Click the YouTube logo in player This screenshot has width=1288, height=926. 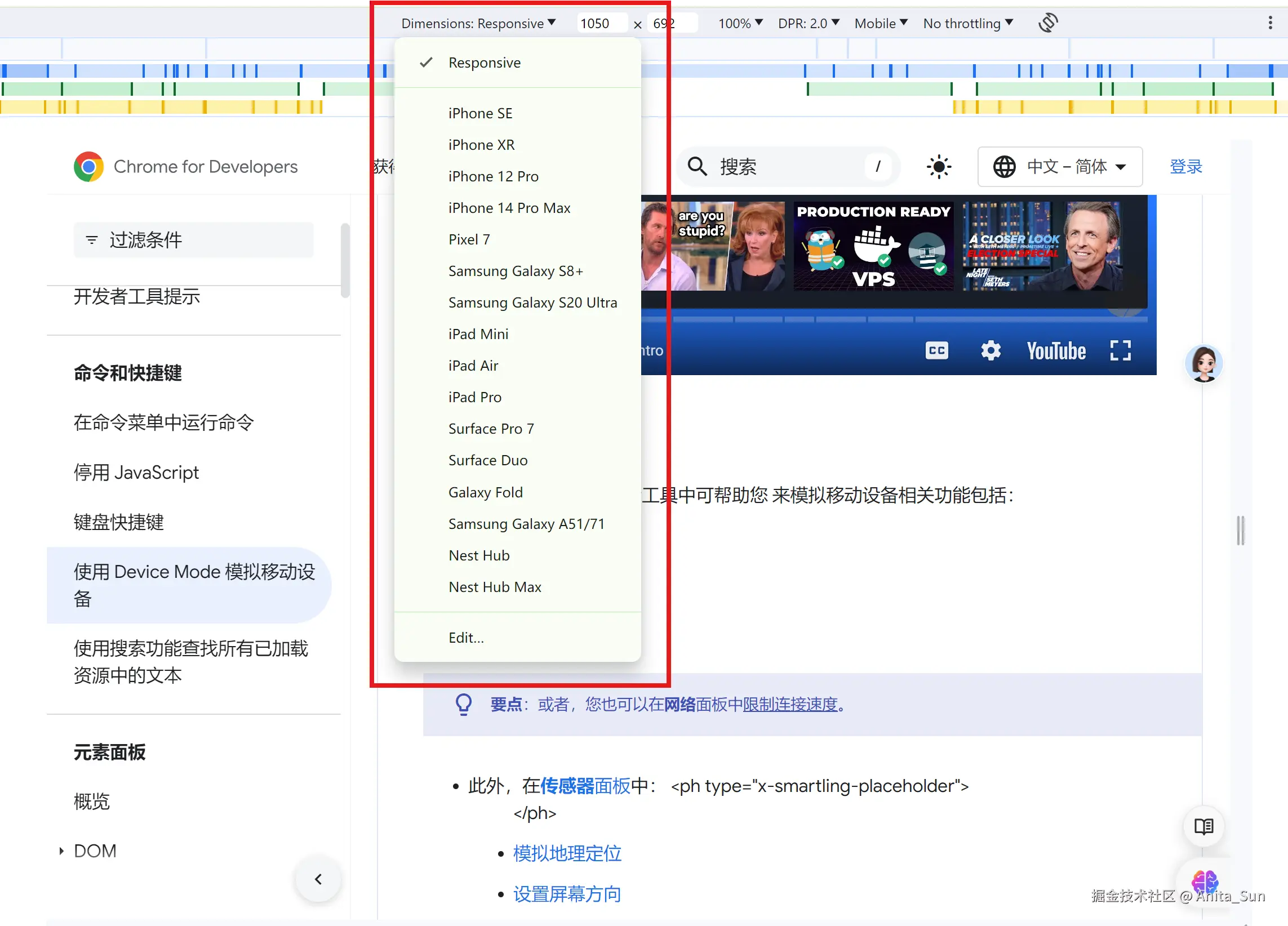tap(1056, 351)
